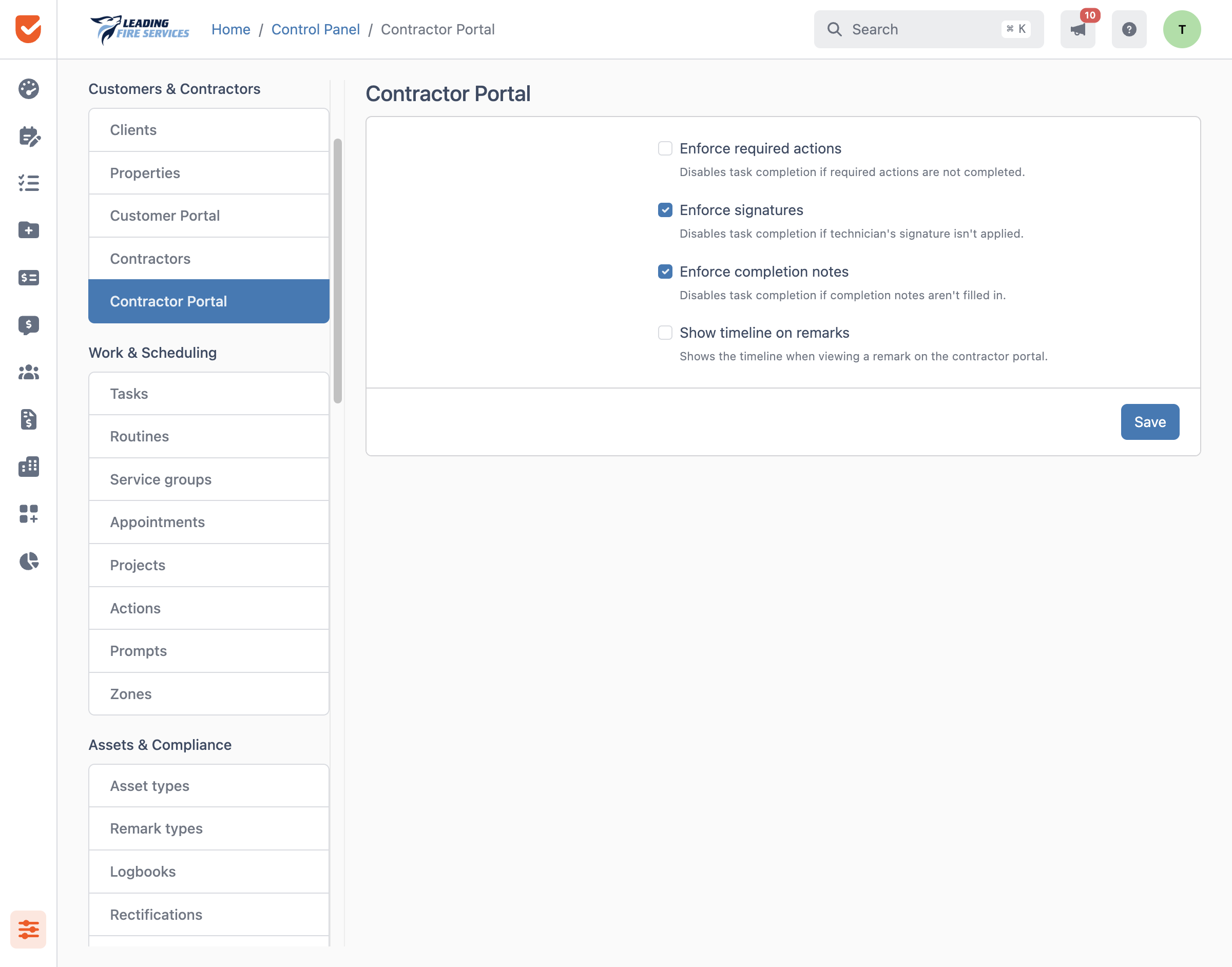Image resolution: width=1232 pixels, height=967 pixels.
Task: Click the 'Enforce completion notes' label text
Action: [x=764, y=272]
